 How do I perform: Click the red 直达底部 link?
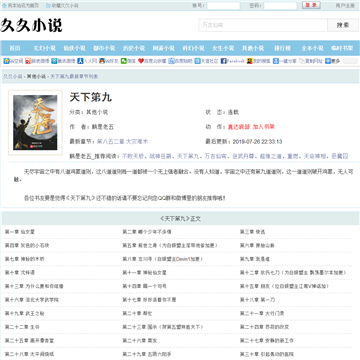[x=239, y=127]
